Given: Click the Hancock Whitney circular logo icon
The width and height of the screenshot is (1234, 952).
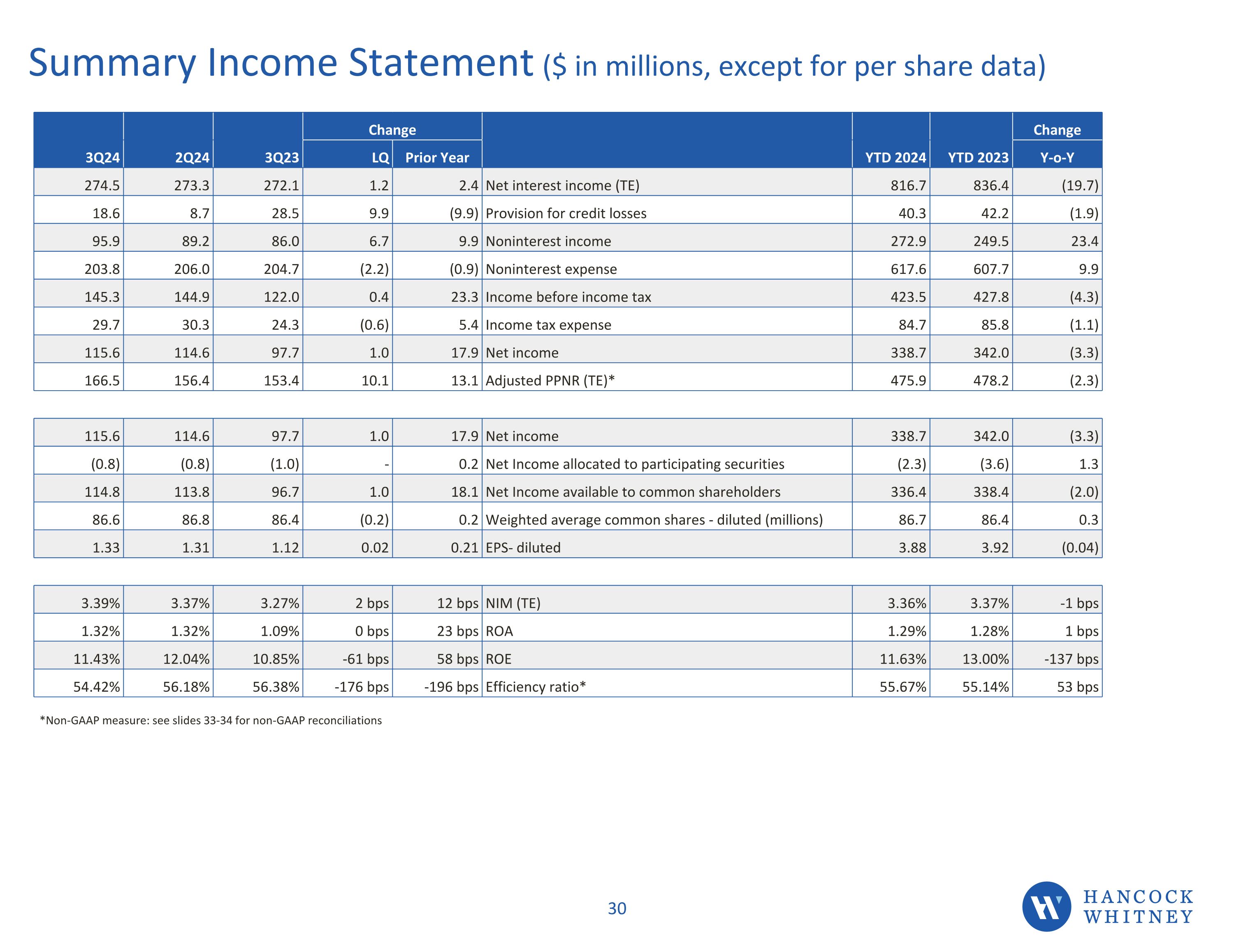Looking at the screenshot, I should pos(1046,907).
